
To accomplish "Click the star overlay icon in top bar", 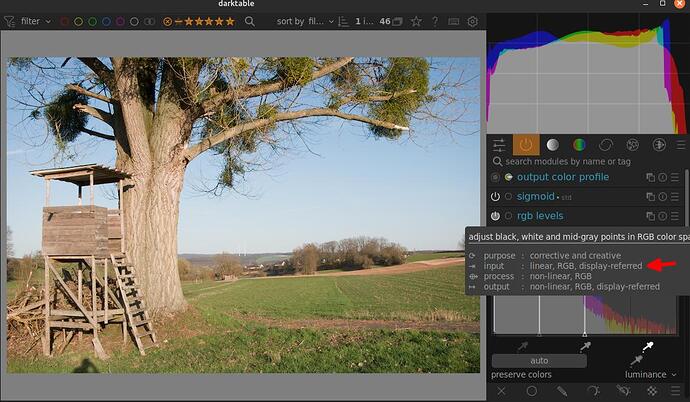I will click(x=416, y=21).
